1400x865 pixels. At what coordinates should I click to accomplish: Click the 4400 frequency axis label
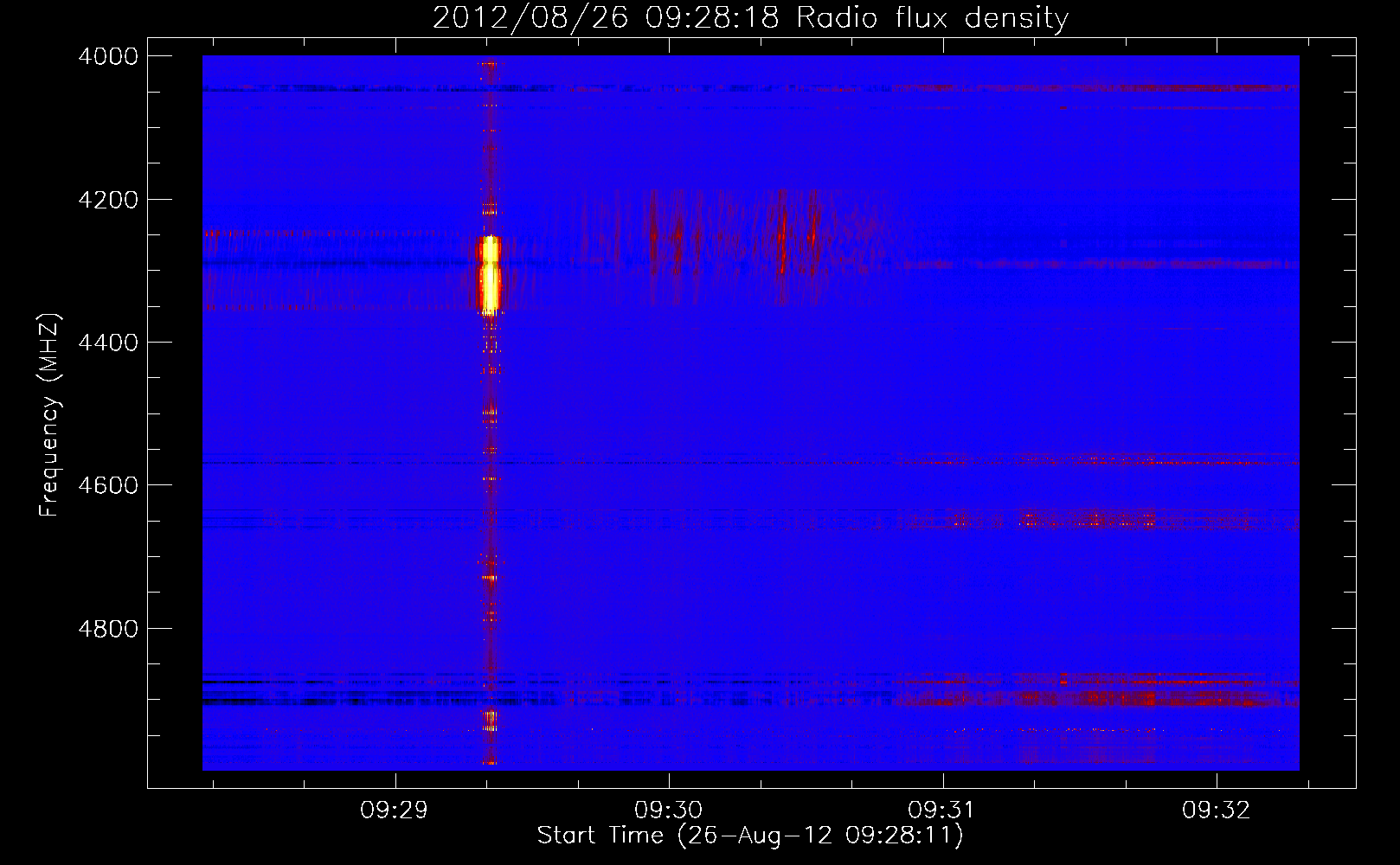tap(108, 343)
